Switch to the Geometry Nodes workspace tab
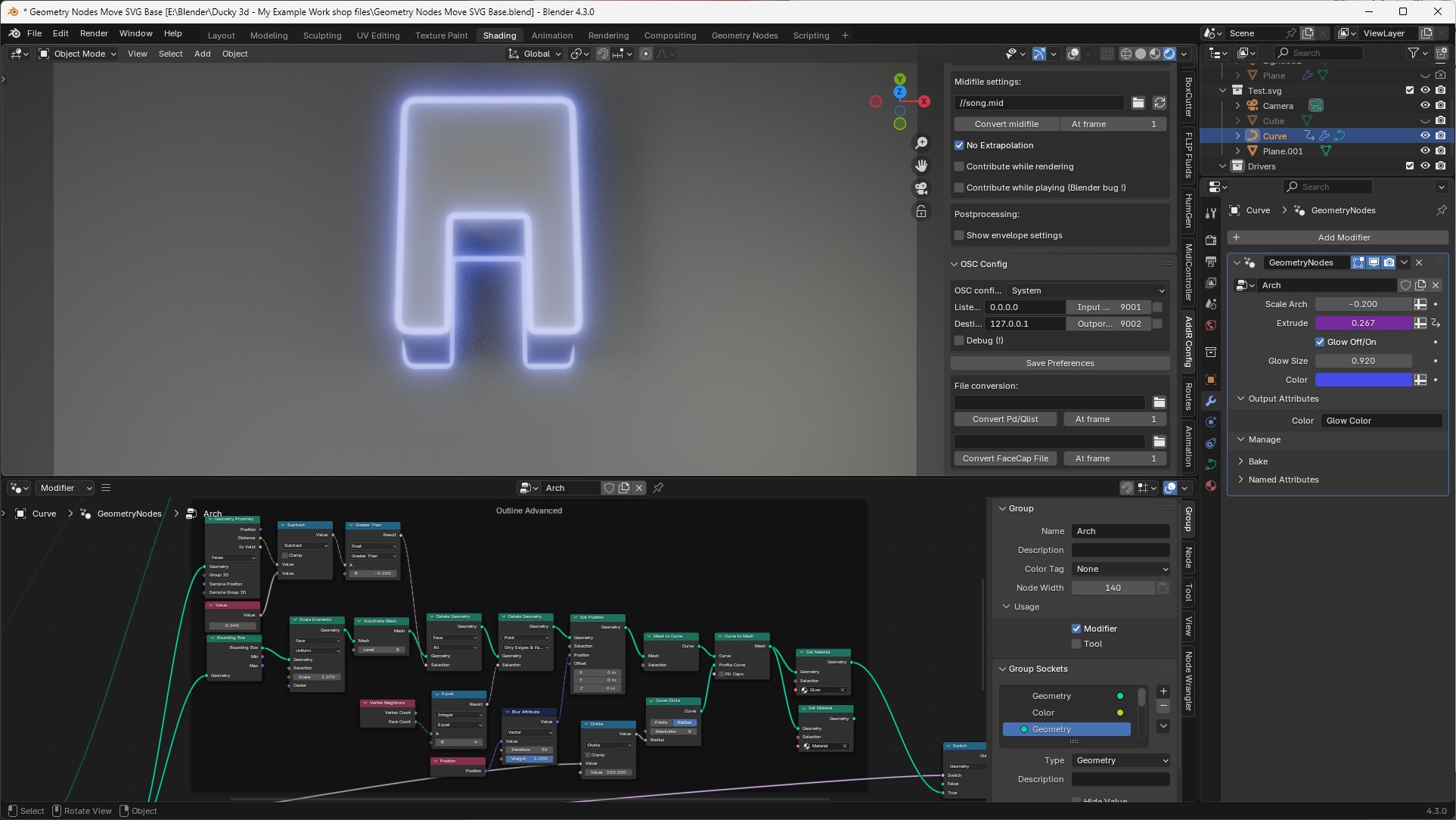 744,36
